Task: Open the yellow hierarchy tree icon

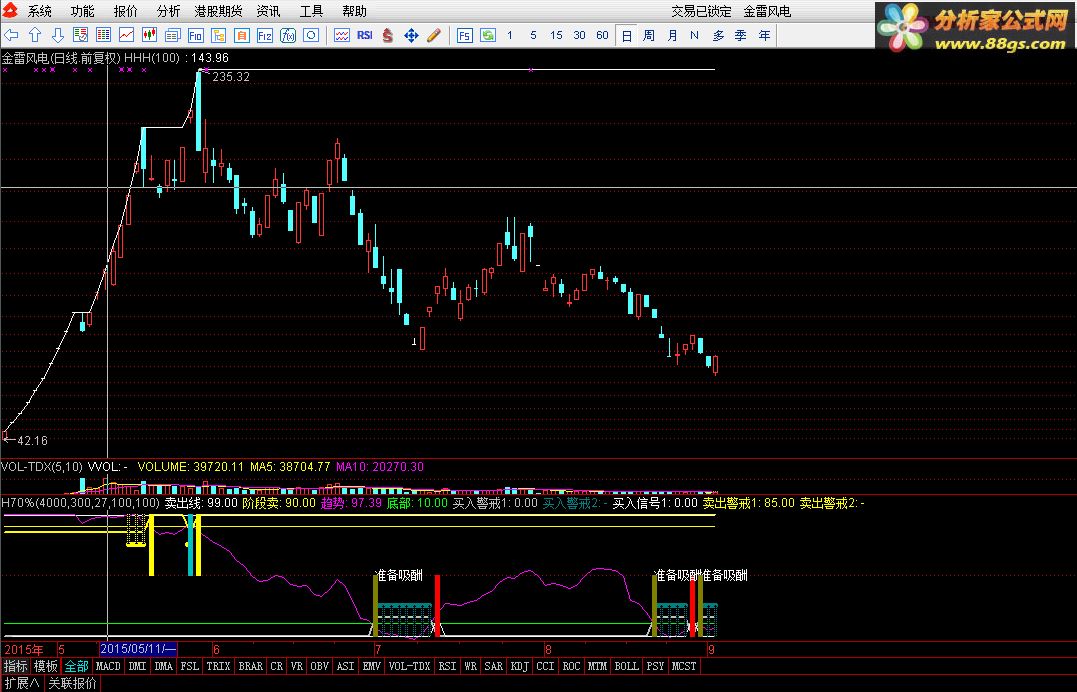Action: [218, 35]
